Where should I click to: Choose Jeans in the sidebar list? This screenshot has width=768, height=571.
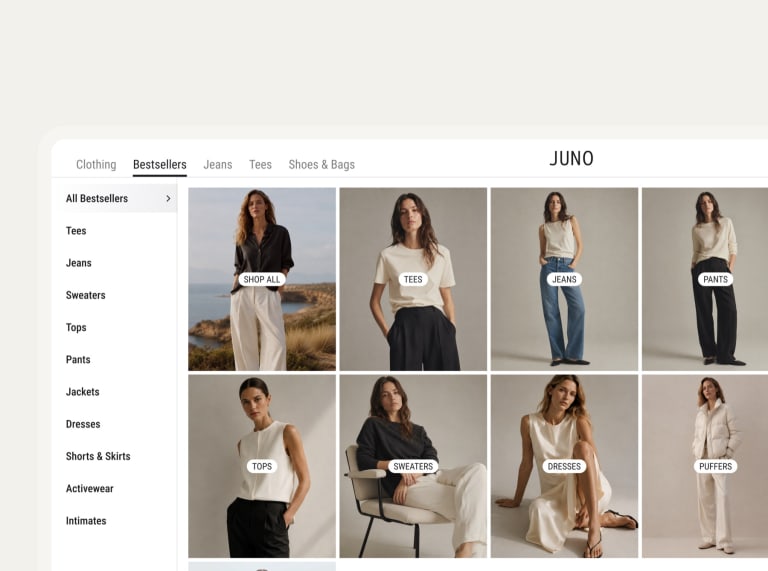point(78,263)
